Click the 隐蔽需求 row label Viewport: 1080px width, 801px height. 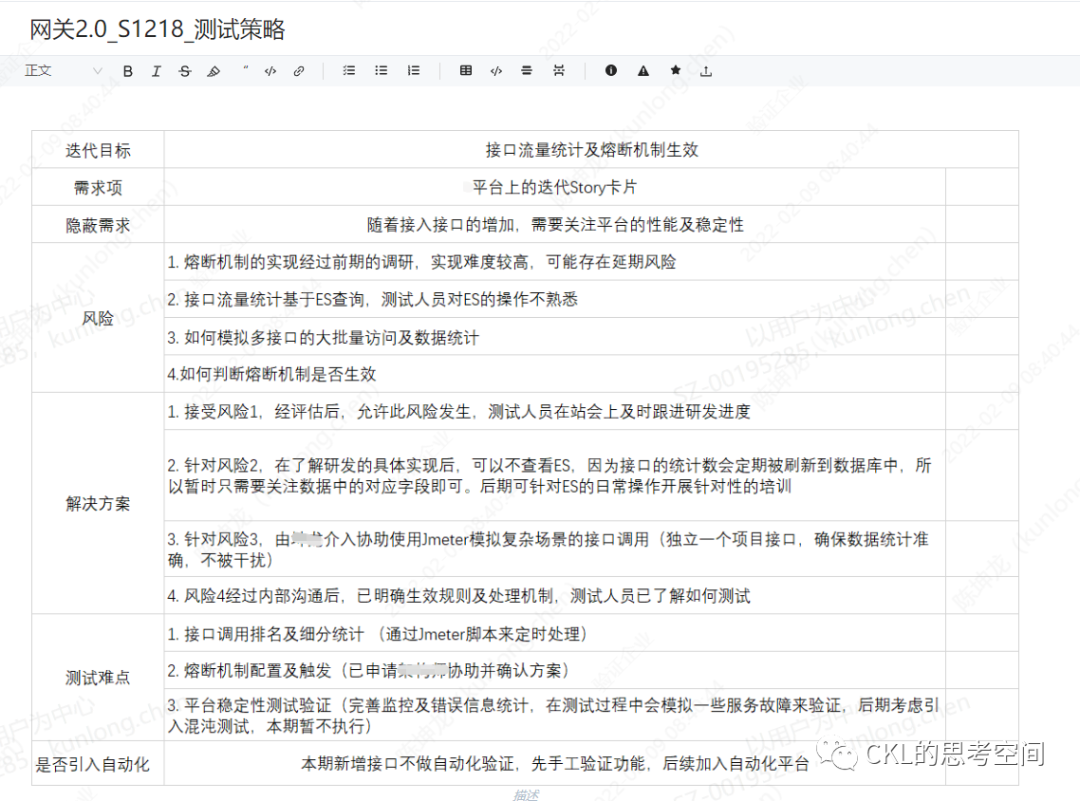[x=98, y=225]
